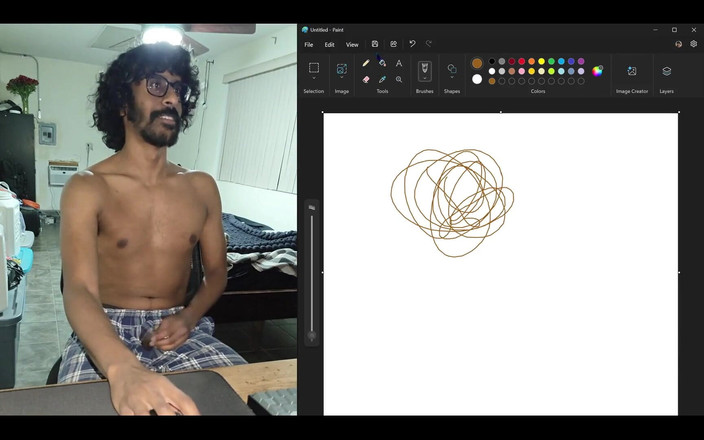Open the View menu
Viewport: 704px width, 440px height.
[352, 44]
